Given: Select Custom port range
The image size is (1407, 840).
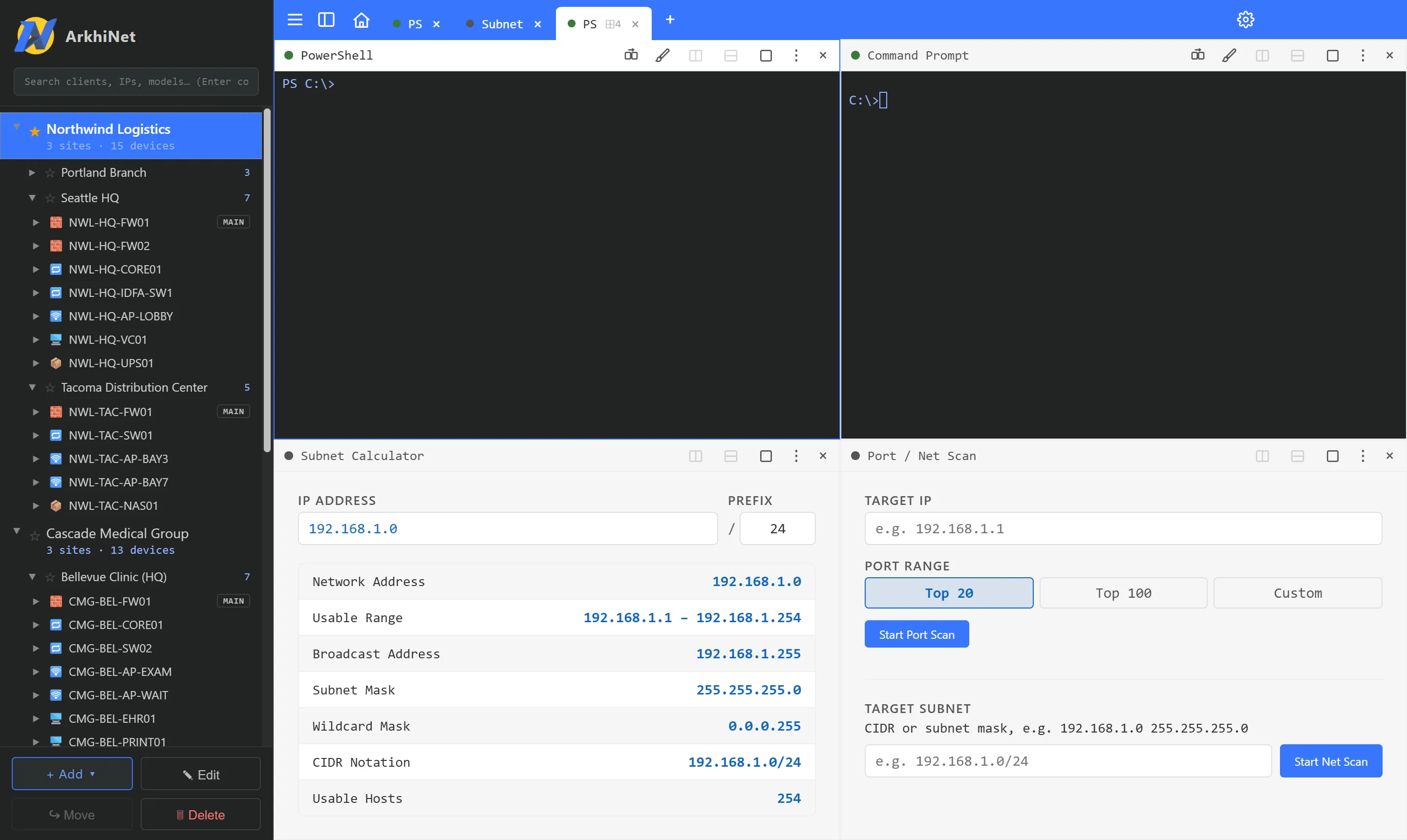Looking at the screenshot, I should coord(1298,593).
